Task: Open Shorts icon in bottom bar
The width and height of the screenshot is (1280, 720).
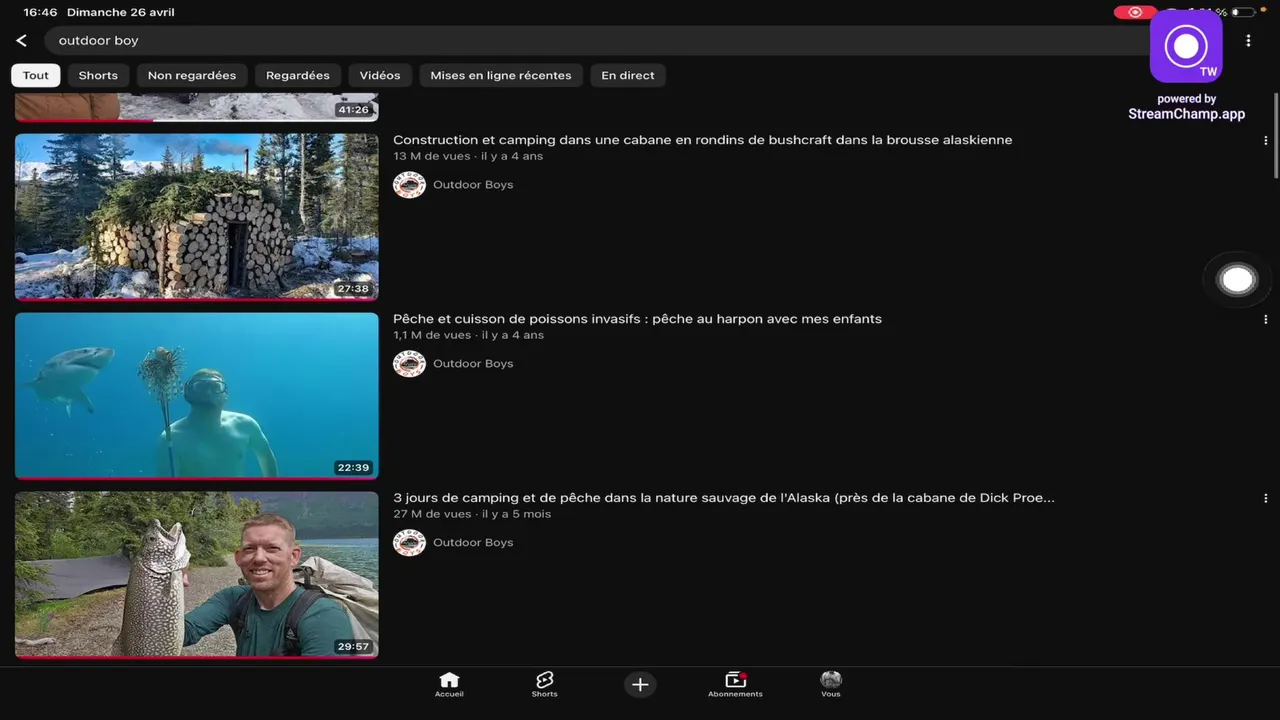Action: 544,685
